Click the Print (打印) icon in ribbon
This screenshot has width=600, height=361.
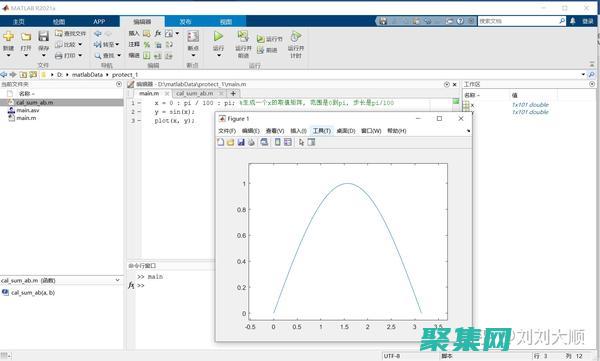click(x=59, y=56)
